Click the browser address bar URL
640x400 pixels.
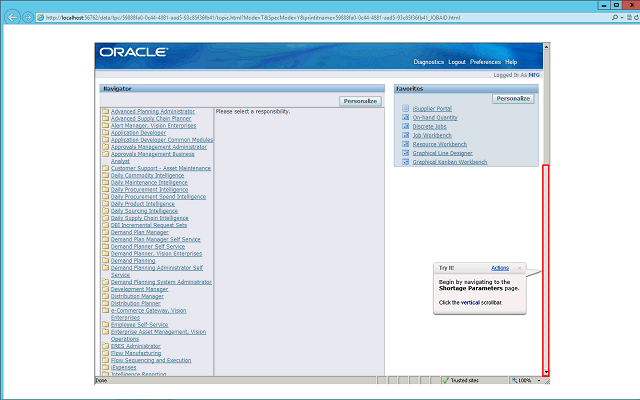click(250, 18)
